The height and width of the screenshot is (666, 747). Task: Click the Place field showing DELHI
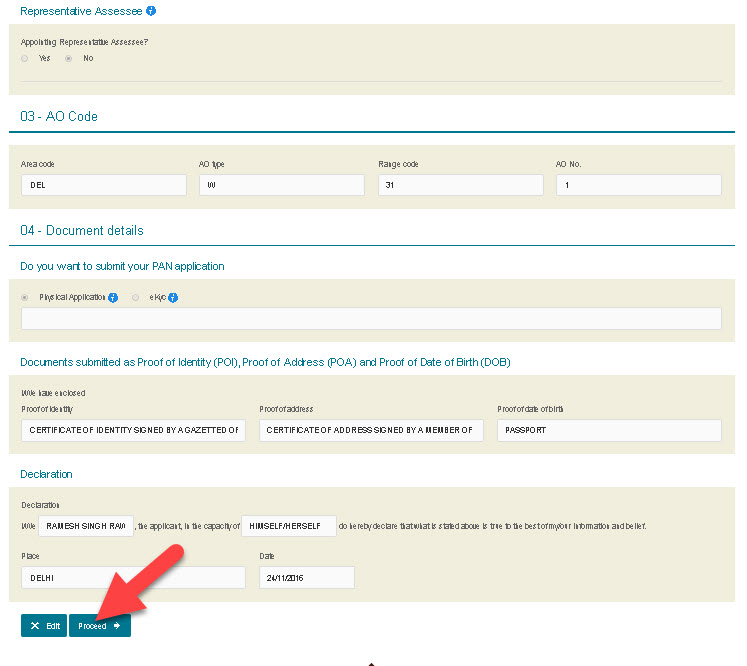pyautogui.click(x=133, y=578)
